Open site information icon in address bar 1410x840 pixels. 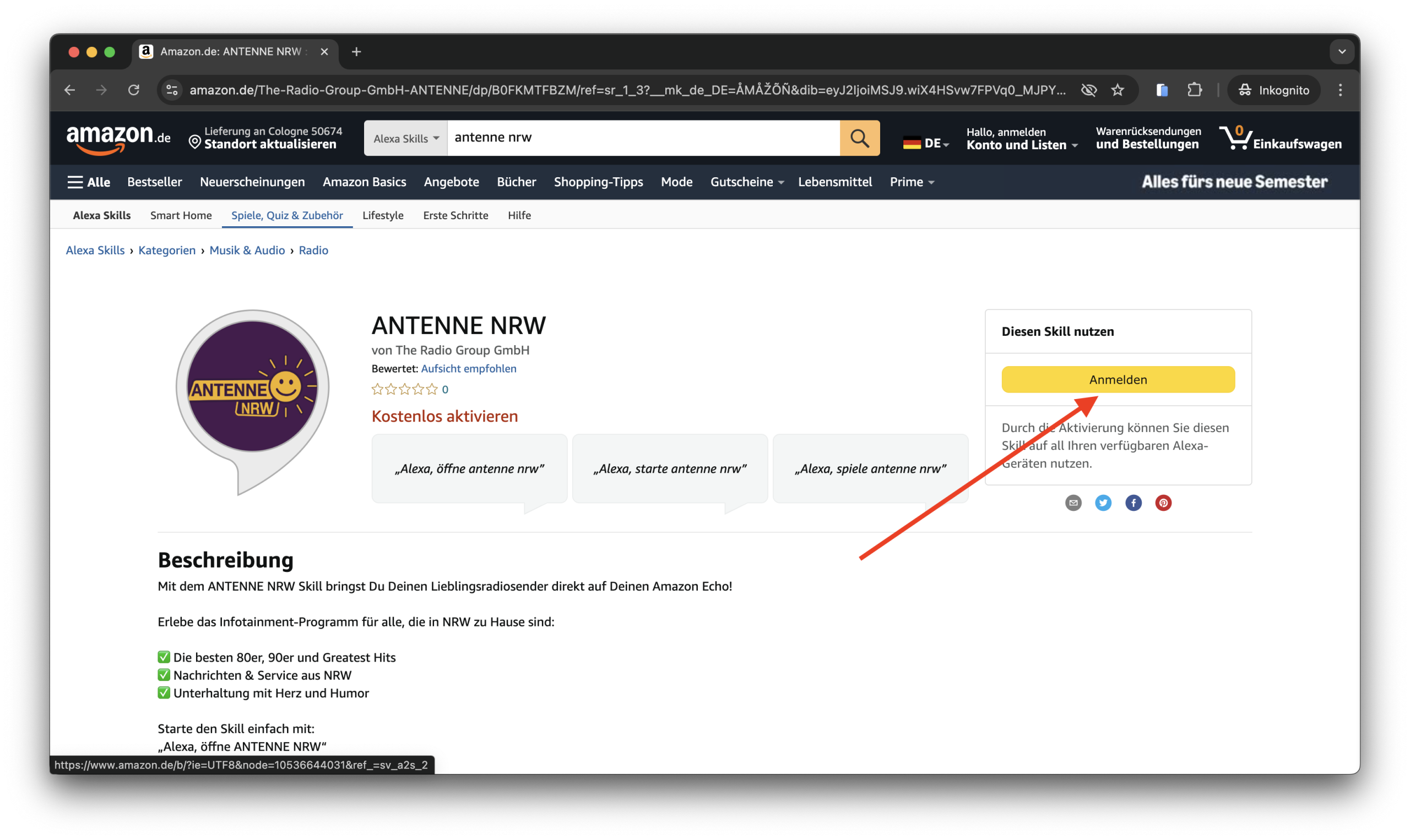coord(172,90)
